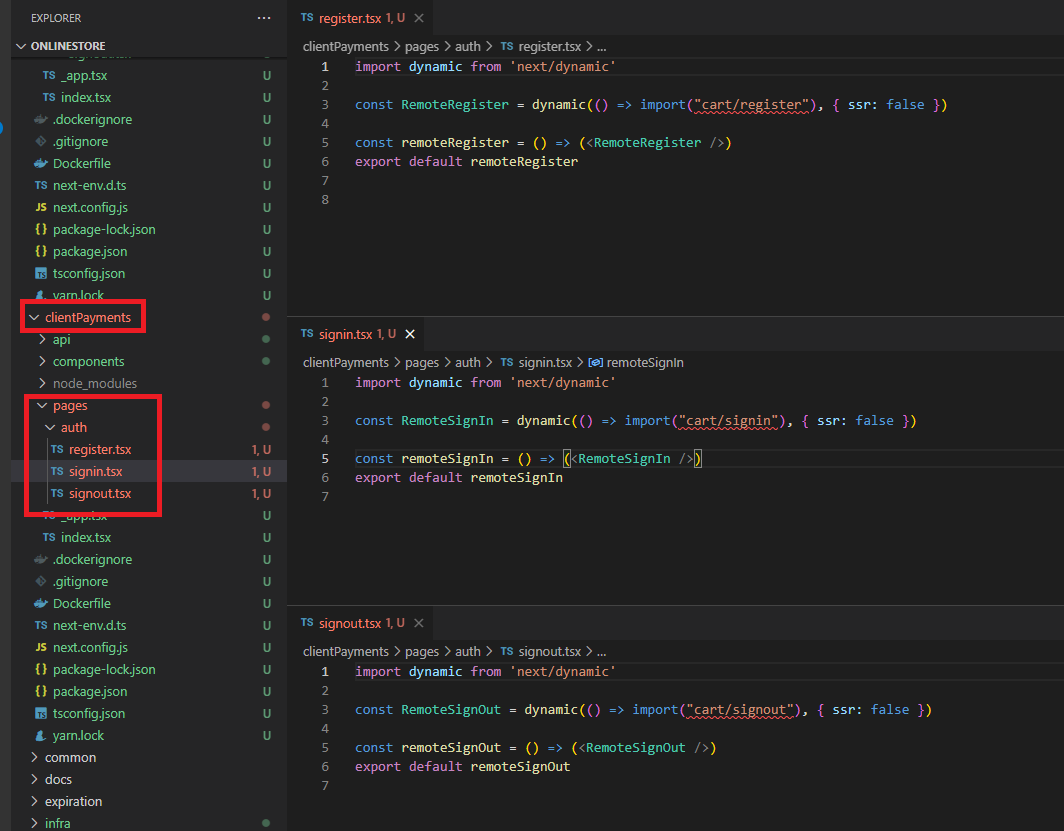Open signout.tsx in the file tree
1064x831 pixels.
99,493
